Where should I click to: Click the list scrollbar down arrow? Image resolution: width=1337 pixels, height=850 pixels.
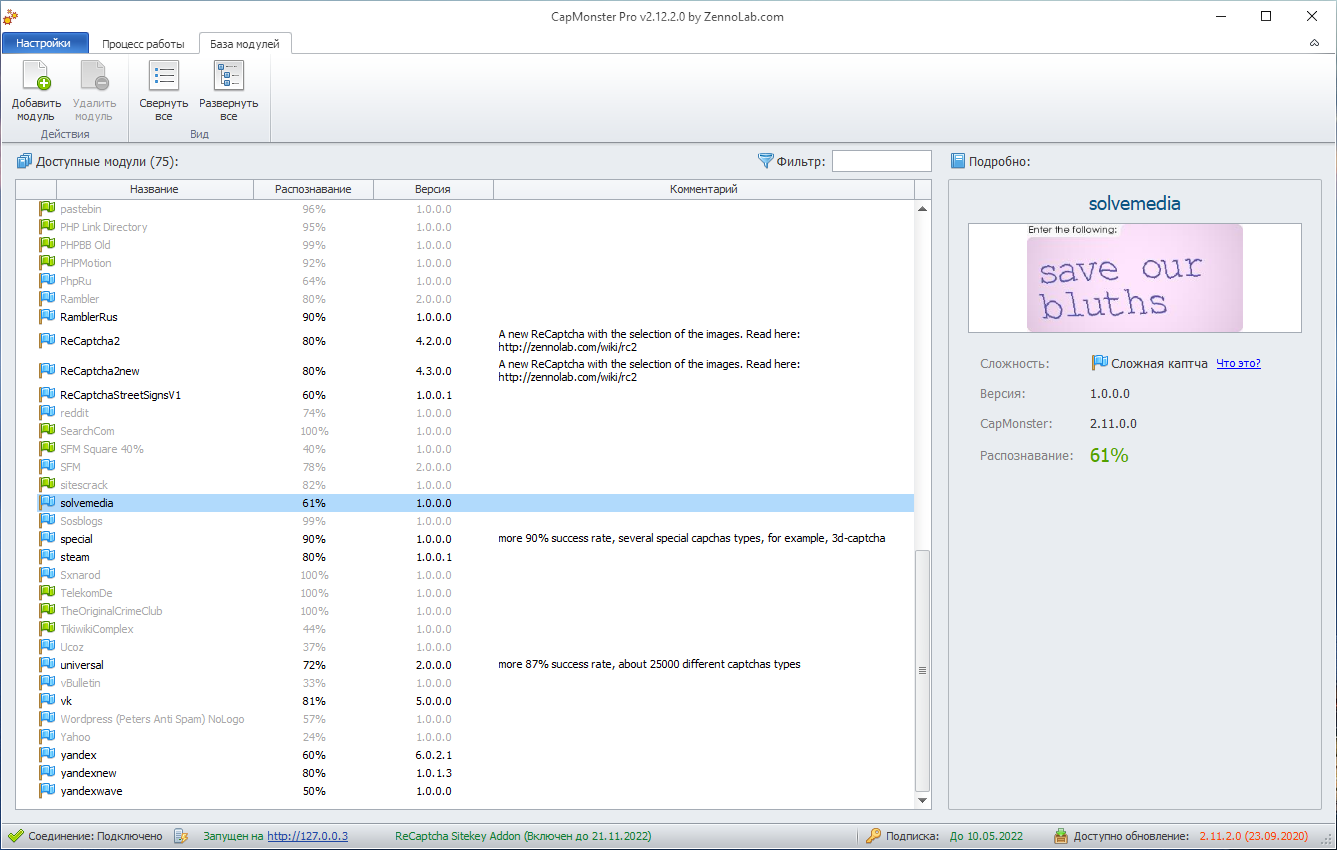922,799
